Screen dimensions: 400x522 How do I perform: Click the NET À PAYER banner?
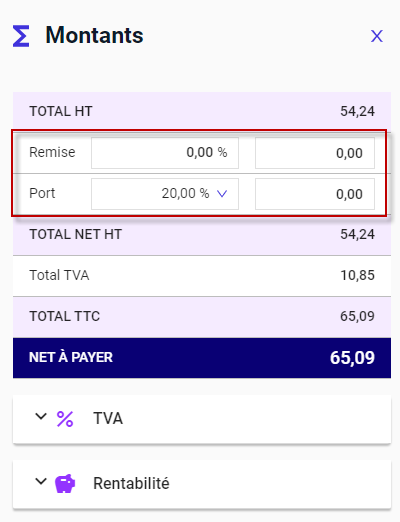tap(202, 358)
